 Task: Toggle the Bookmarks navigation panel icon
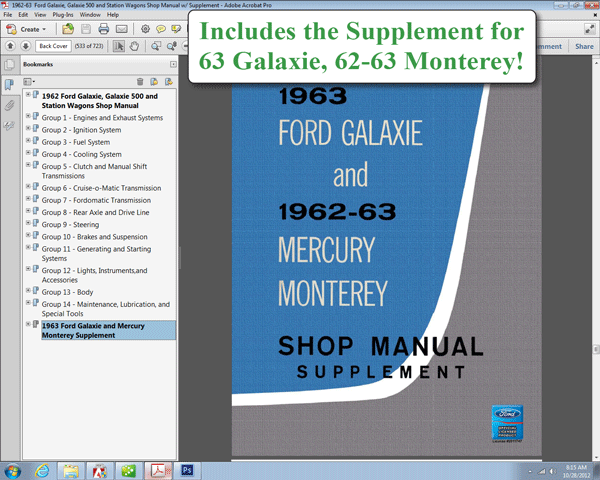point(9,84)
